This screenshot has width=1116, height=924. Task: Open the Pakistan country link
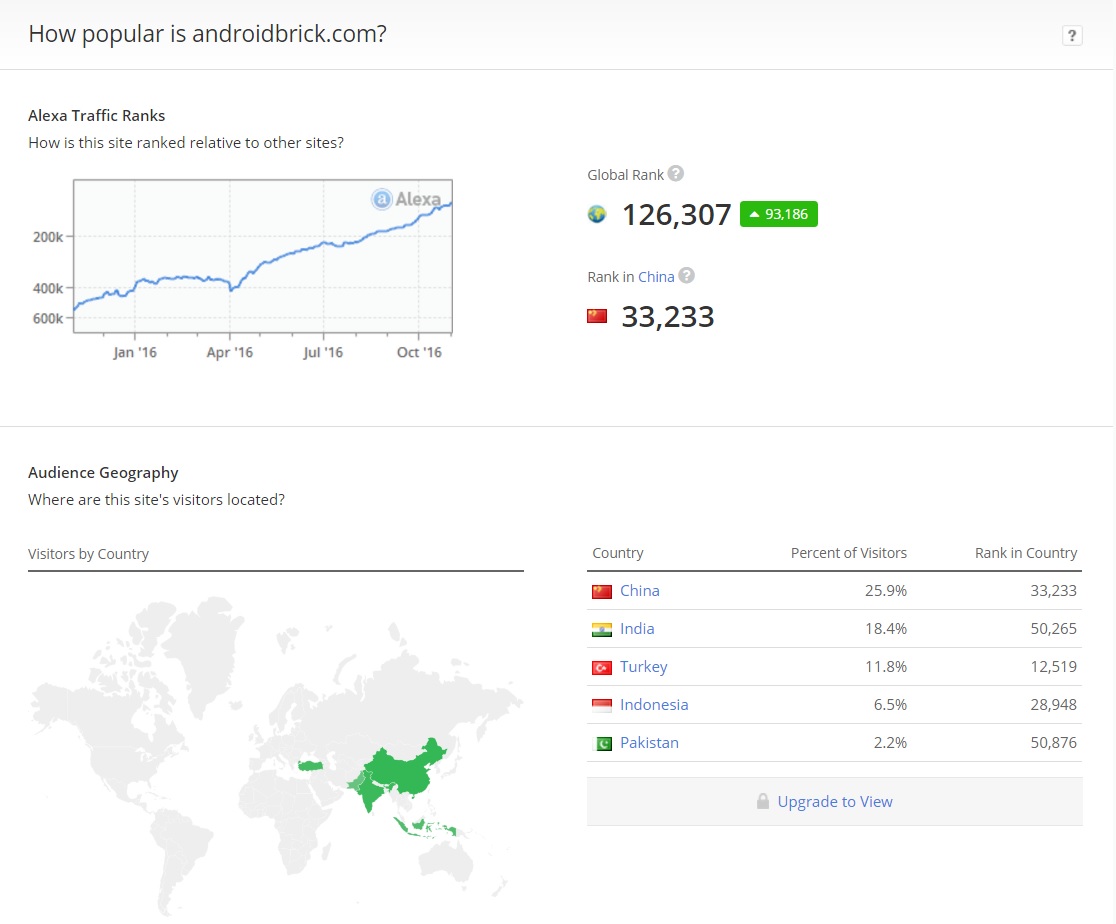click(649, 743)
